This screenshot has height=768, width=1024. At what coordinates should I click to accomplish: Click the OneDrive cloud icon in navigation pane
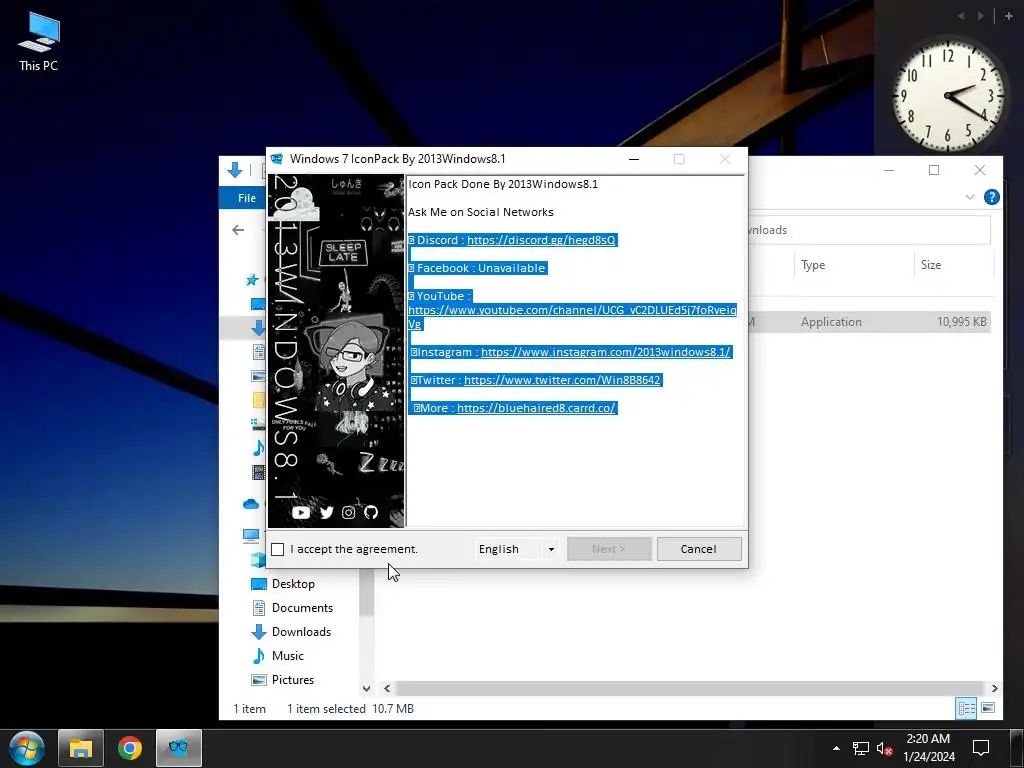click(x=251, y=504)
